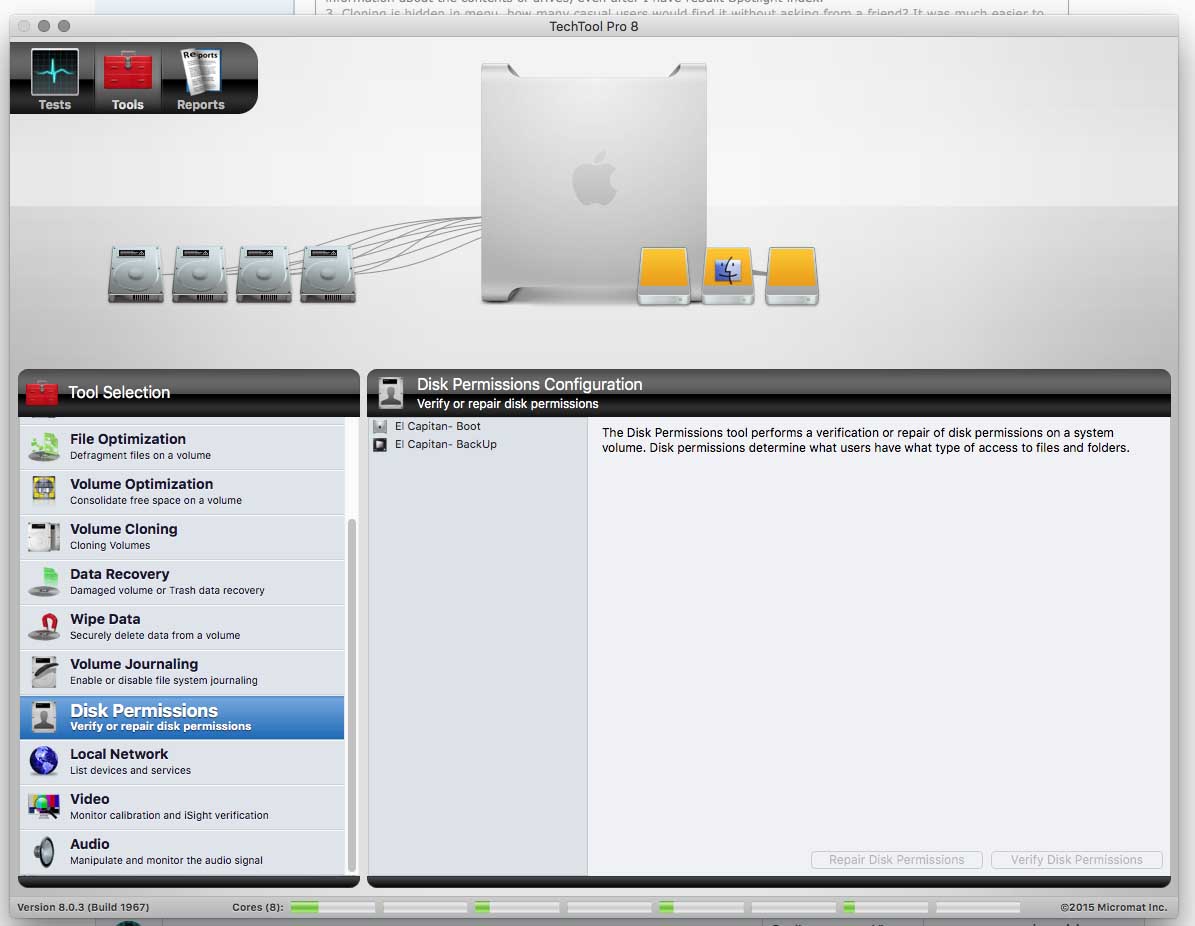The image size is (1195, 926).
Task: Click the fifth core activity bar
Action: (701, 907)
